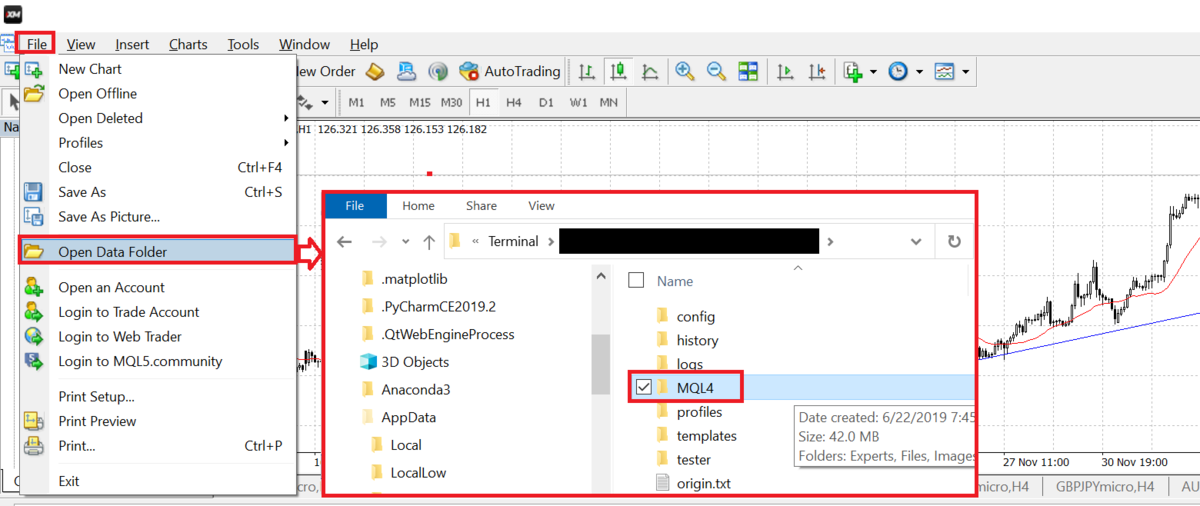Click the Metaeditor book icon in toolbar
Viewport: 1200px width, 506px height.
(x=374, y=71)
